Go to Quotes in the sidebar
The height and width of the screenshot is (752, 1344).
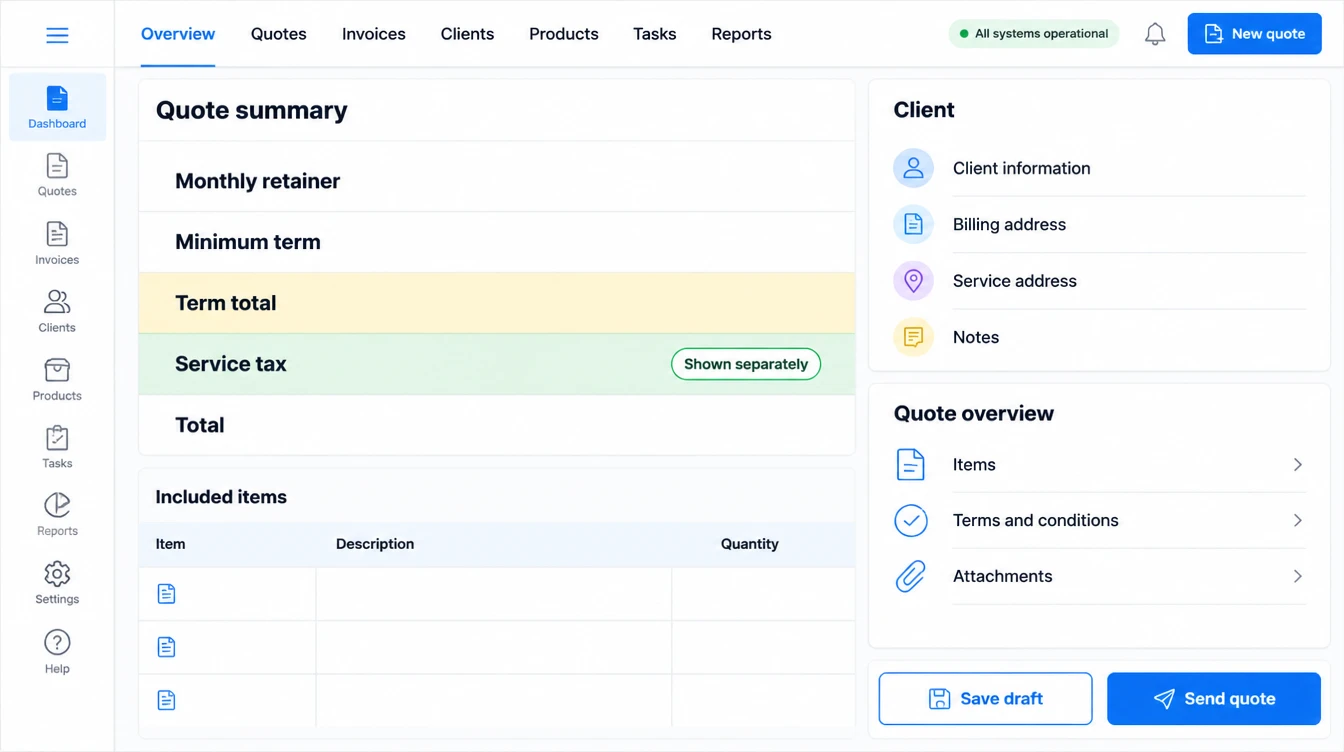pos(57,175)
